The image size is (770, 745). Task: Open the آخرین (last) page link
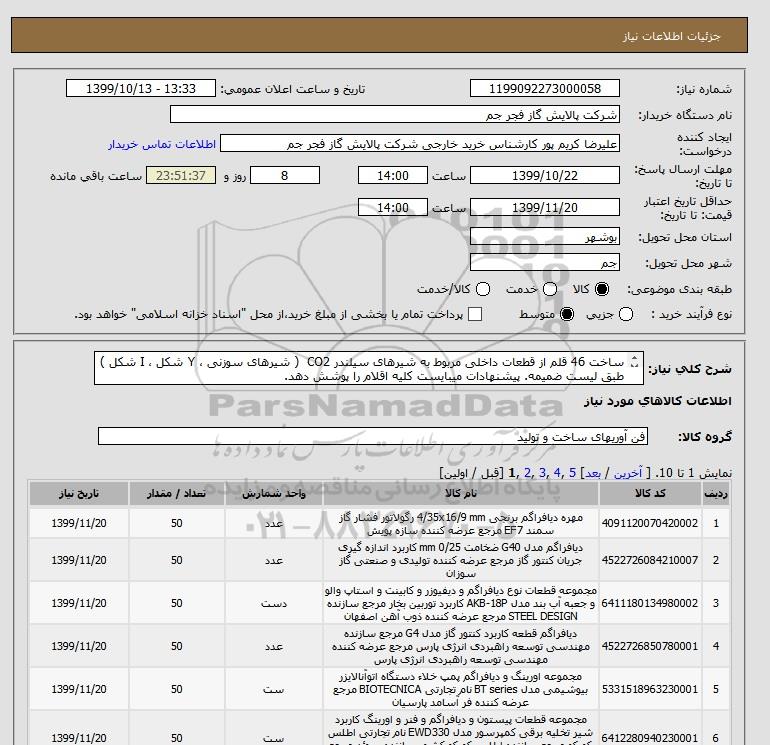pyautogui.click(x=628, y=473)
